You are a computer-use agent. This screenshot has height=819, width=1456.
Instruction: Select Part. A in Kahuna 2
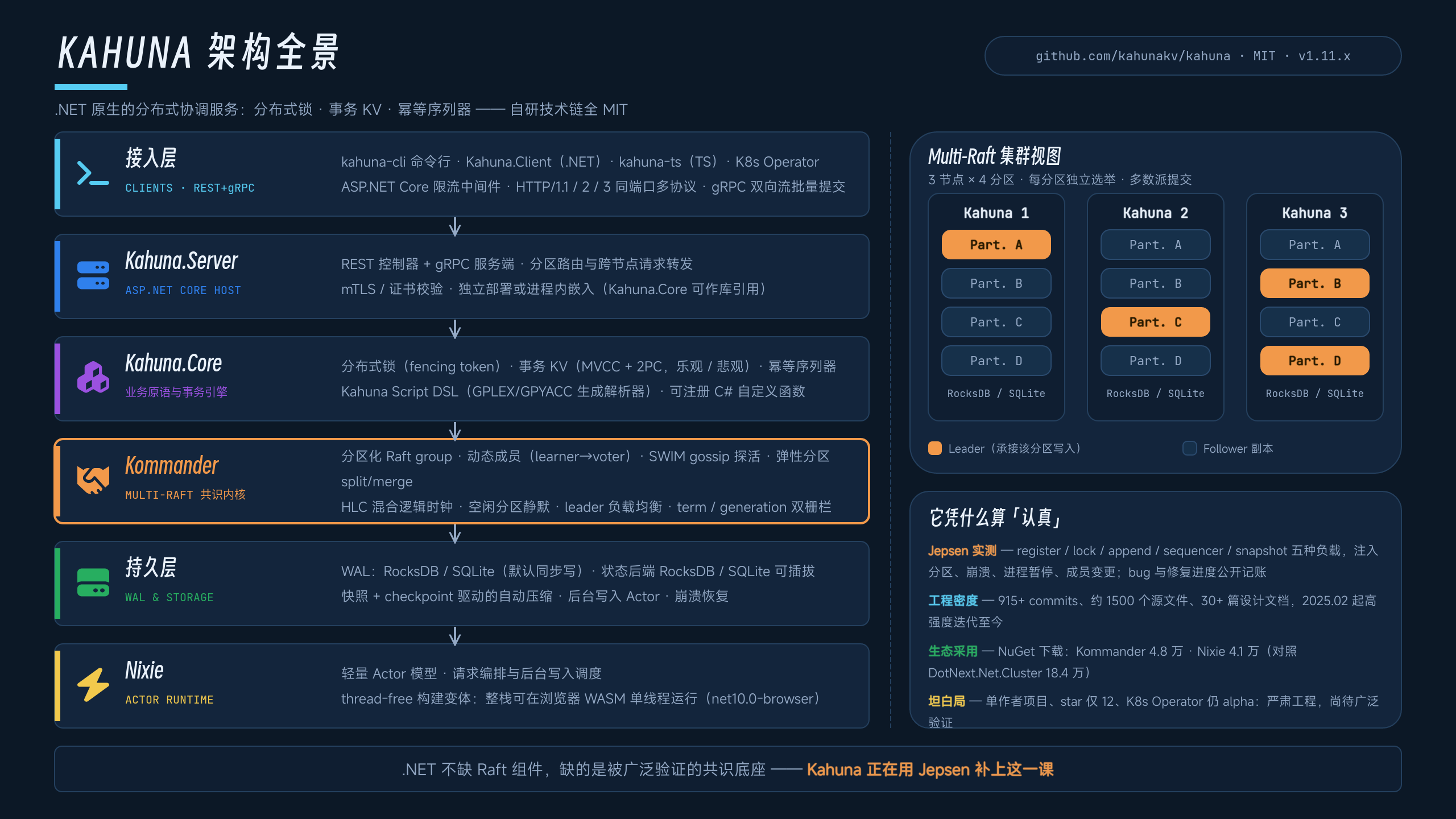click(x=1156, y=245)
